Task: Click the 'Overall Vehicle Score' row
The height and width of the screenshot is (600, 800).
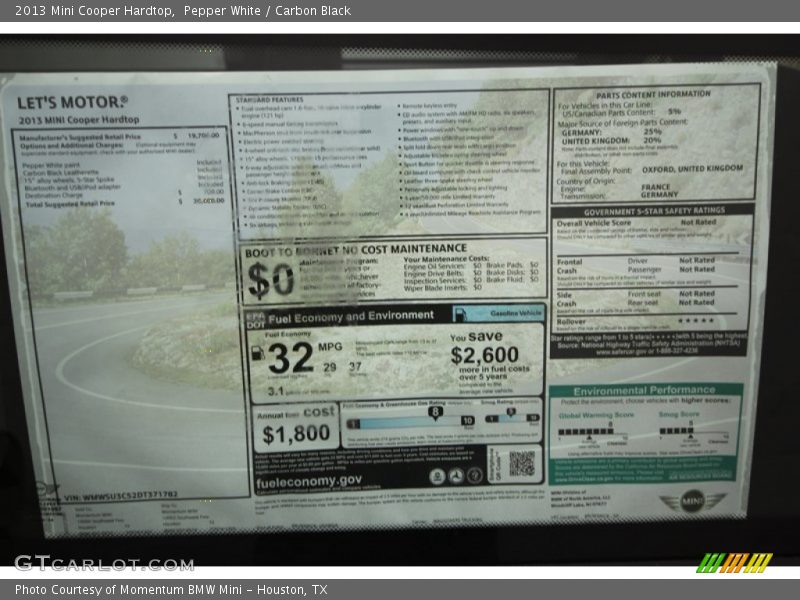Action: pyautogui.click(x=637, y=223)
